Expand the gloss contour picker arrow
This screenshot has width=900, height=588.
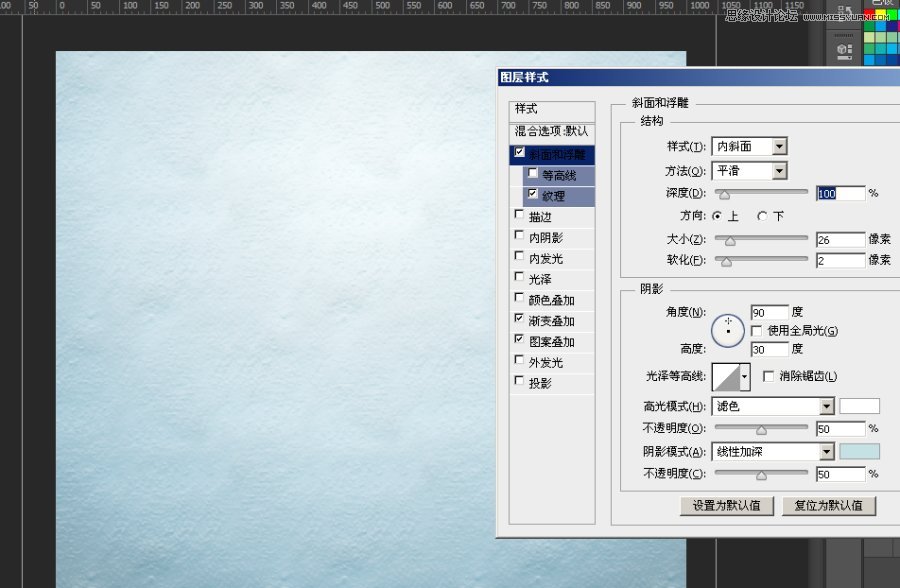[744, 377]
